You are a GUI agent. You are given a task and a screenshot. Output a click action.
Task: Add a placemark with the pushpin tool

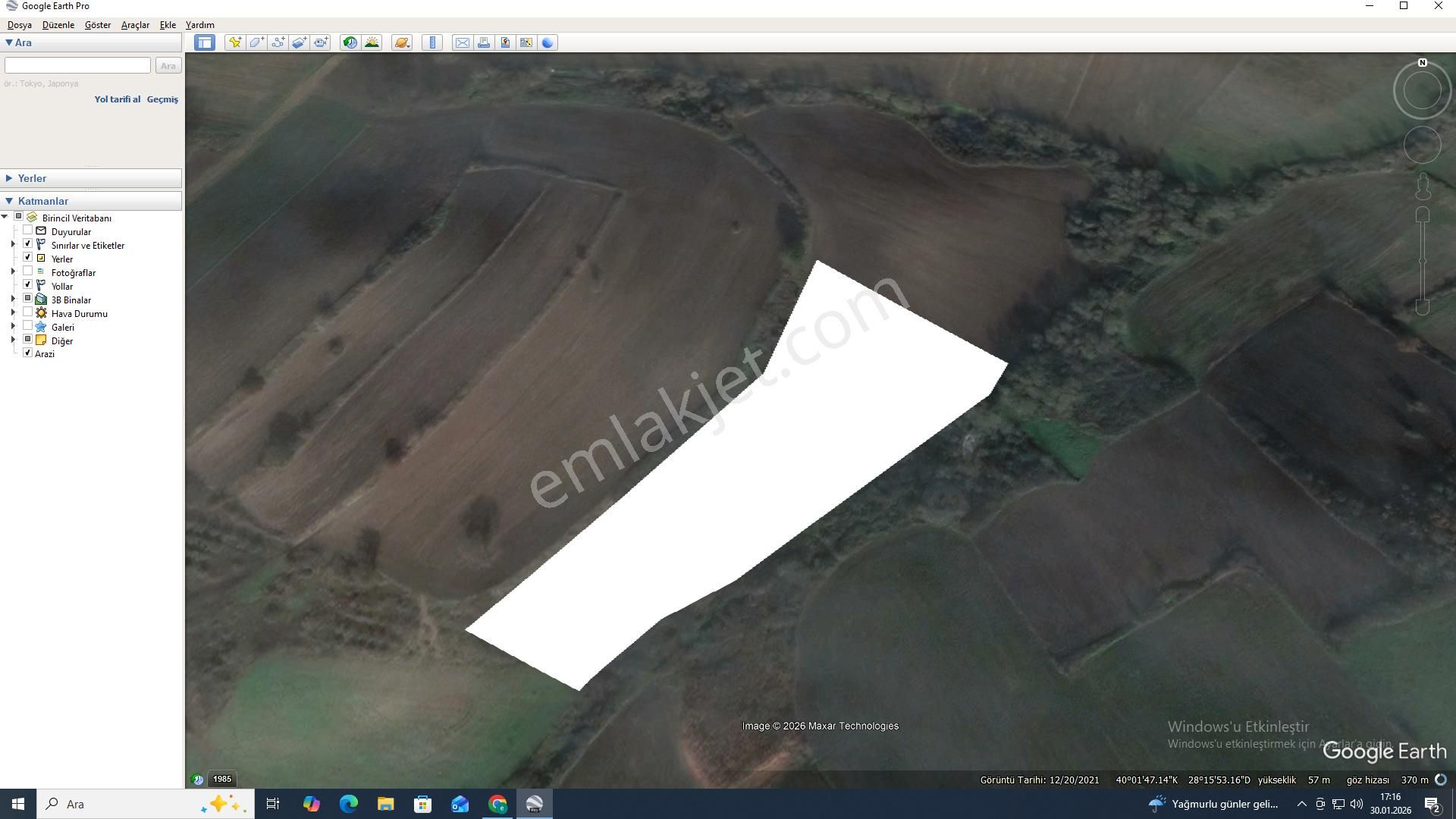click(235, 42)
